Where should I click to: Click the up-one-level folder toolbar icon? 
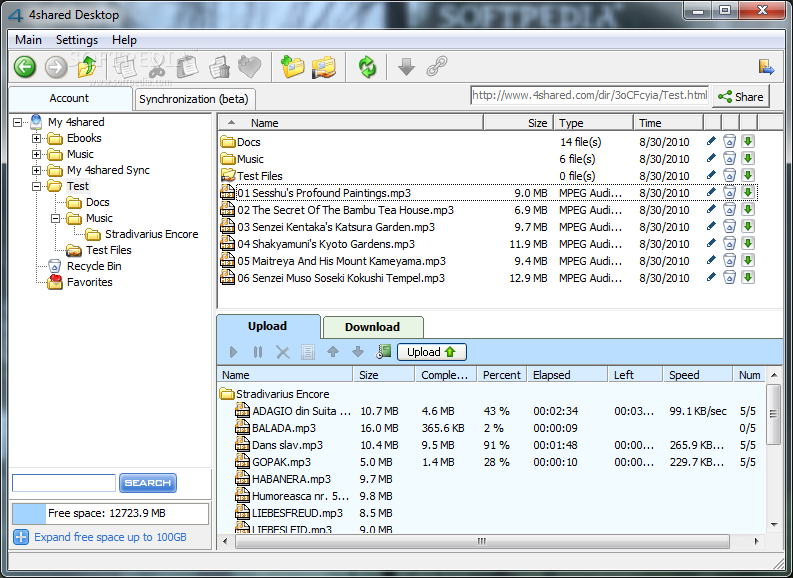point(88,67)
